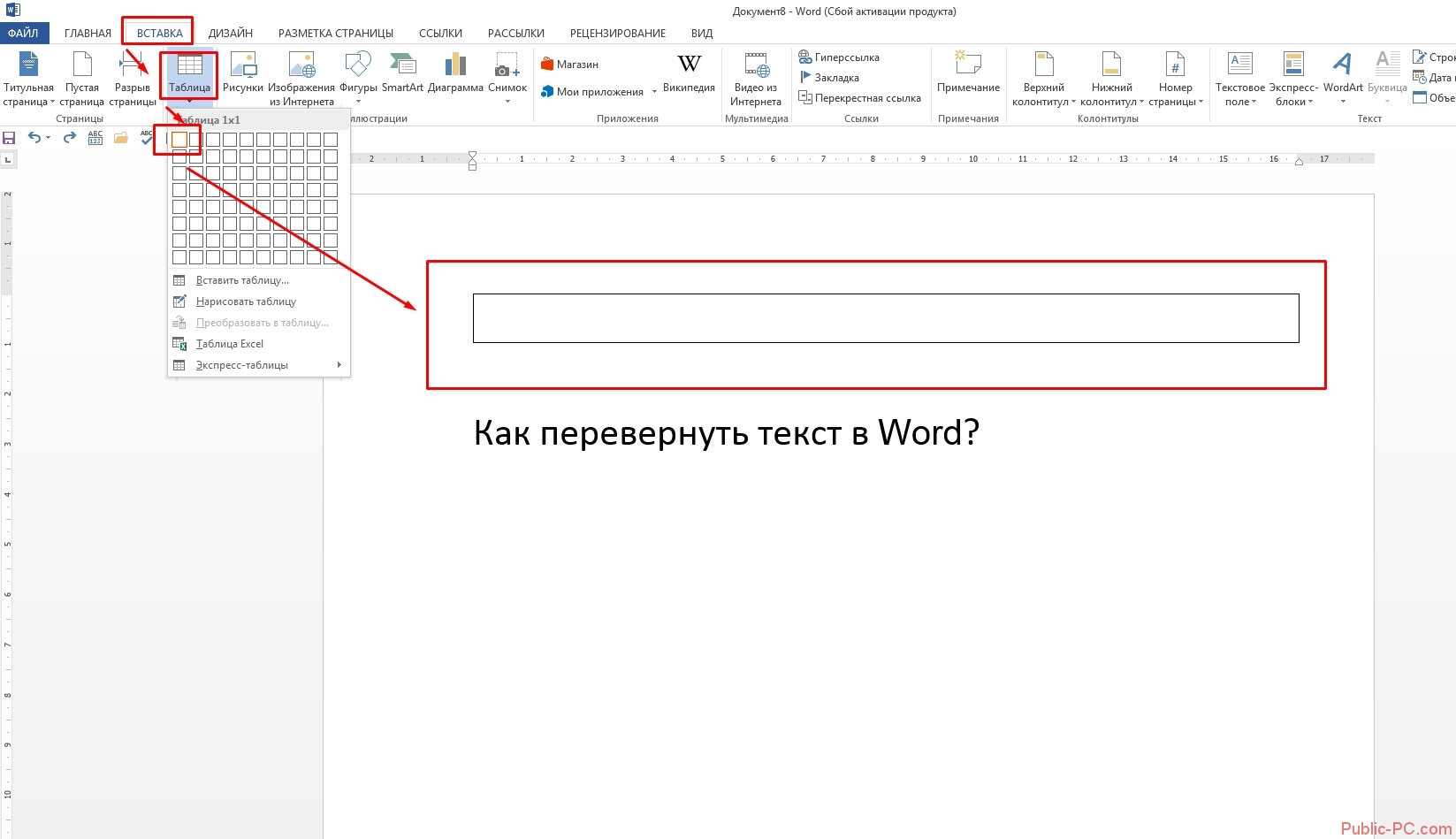Screen dimensions: 1456x839
Task: Click the right indent marker on ruler
Action: [1299, 161]
